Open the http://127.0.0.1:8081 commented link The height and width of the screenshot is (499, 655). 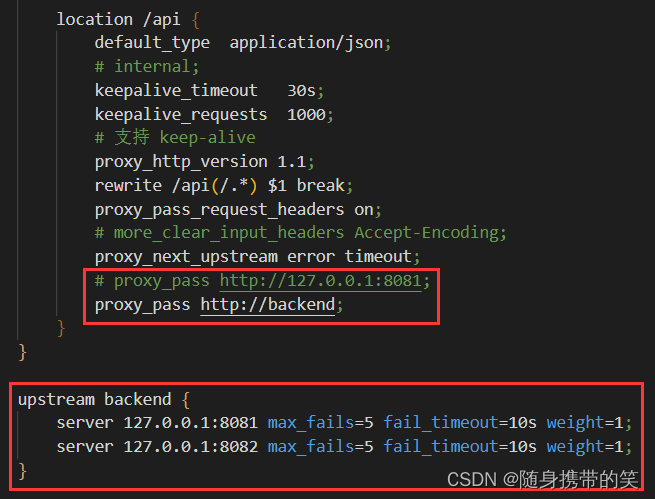[x=320, y=281]
